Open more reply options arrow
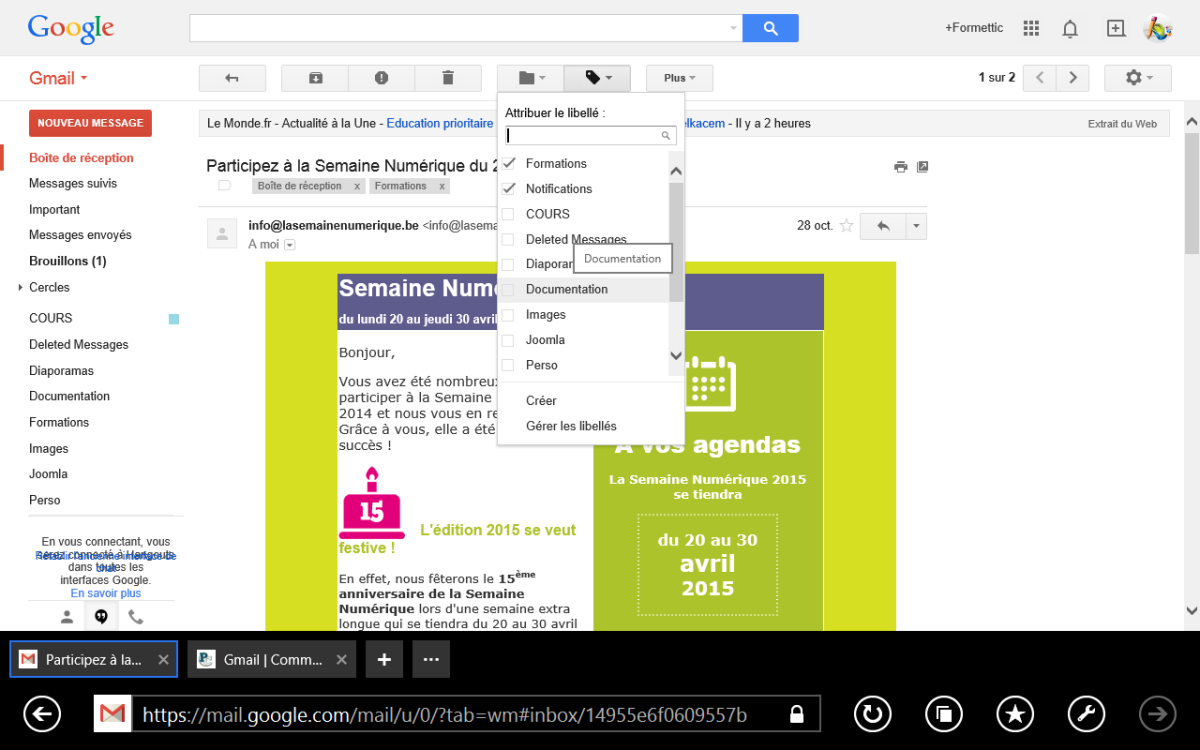Screen dimensions: 1200x750 coord(916,226)
